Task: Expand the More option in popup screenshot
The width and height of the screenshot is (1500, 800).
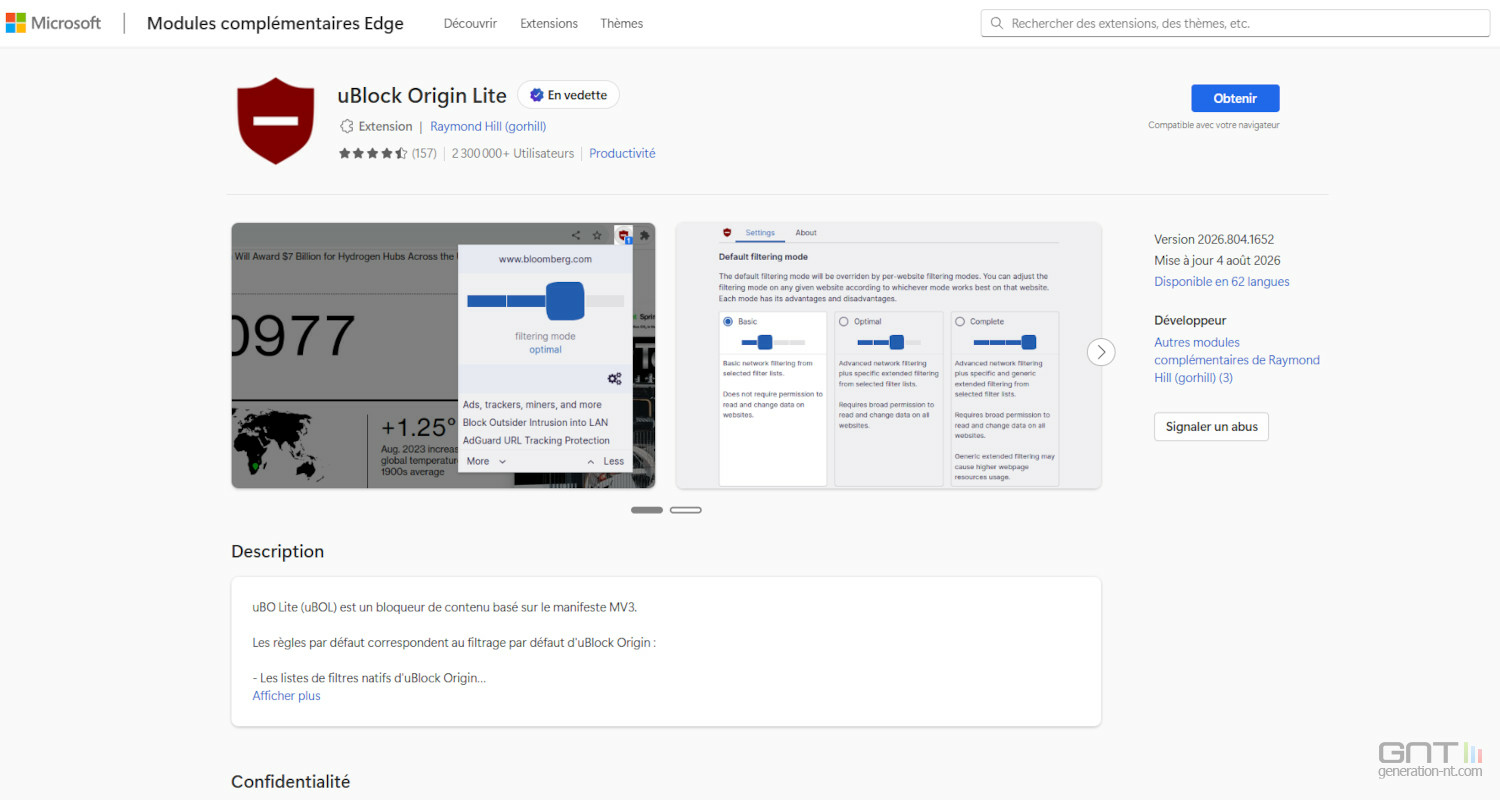Action: 486,461
